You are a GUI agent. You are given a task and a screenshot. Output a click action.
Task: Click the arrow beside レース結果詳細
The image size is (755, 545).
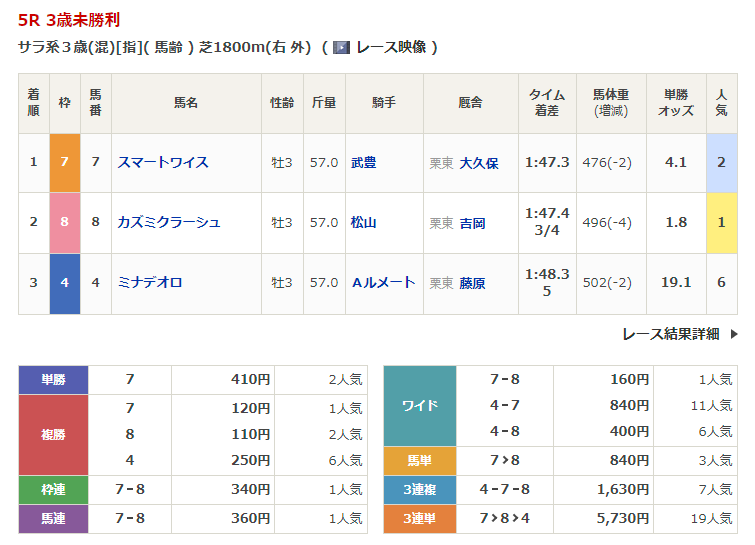tap(733, 334)
